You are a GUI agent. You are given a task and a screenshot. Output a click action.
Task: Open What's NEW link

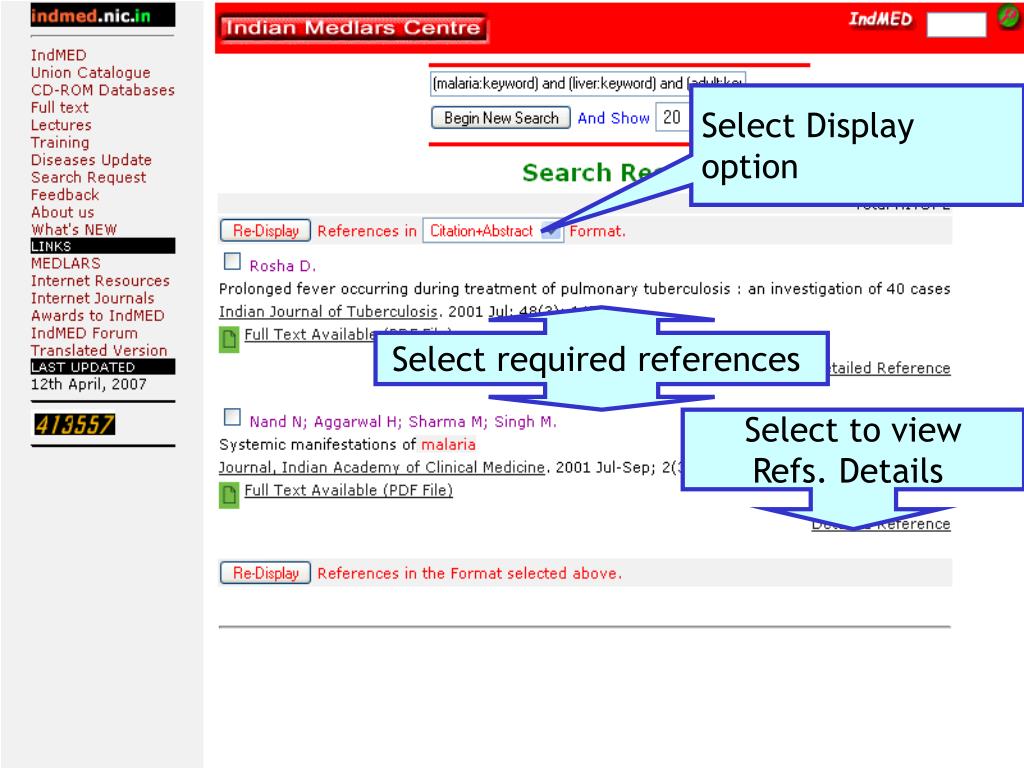(x=74, y=229)
